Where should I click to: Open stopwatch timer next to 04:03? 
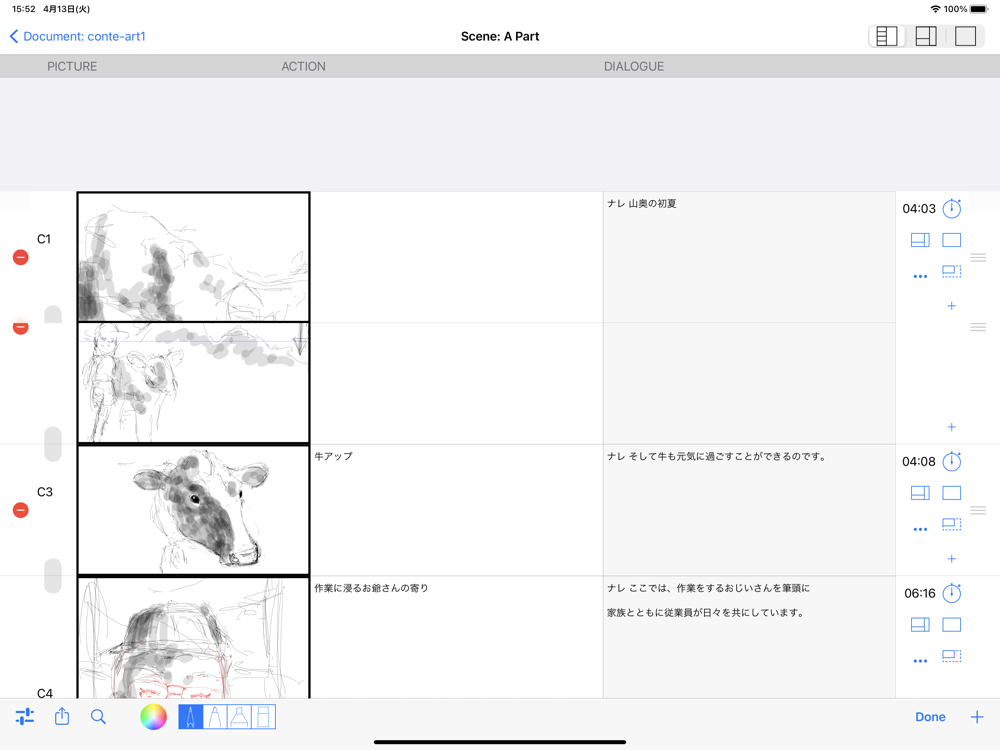tap(952, 208)
